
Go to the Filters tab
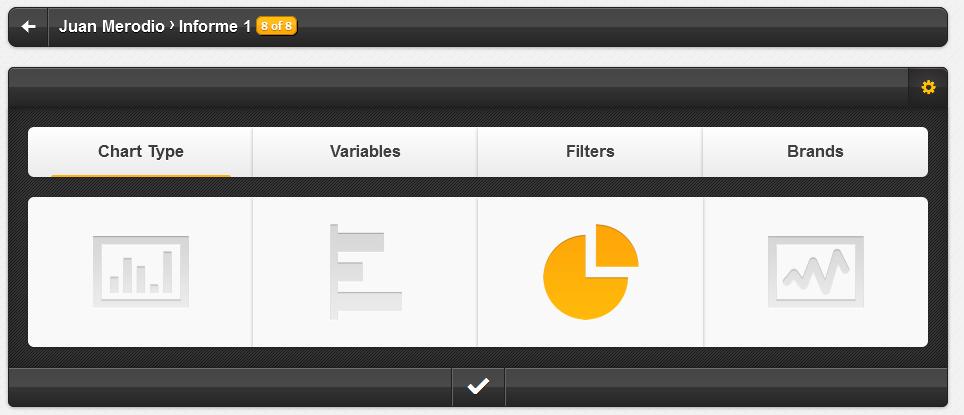click(590, 151)
